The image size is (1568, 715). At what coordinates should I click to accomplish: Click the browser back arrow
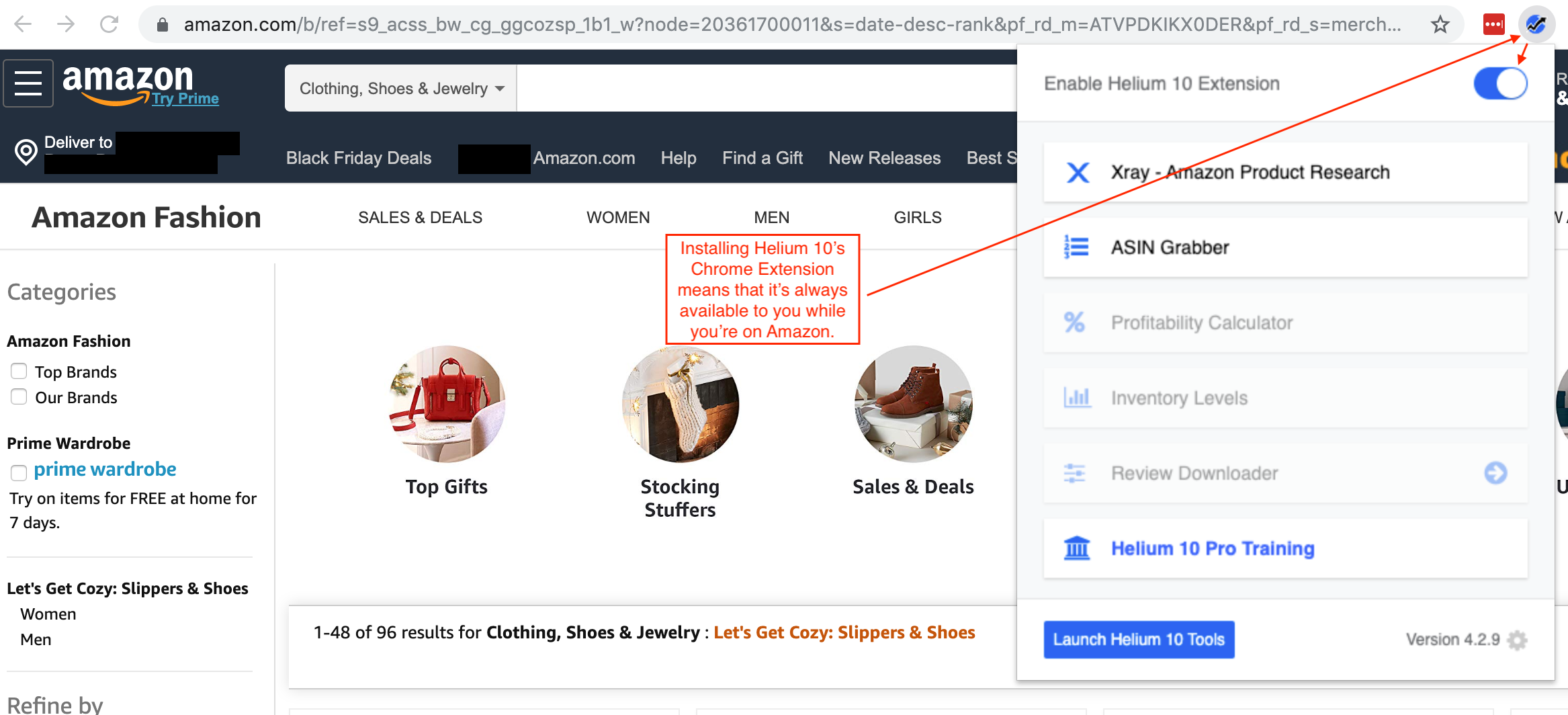point(24,25)
